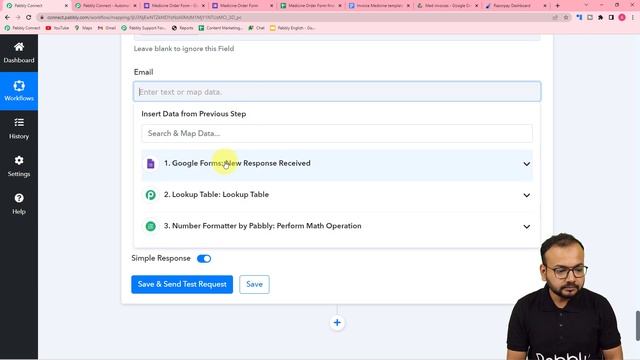This screenshot has width=640, height=360.
Task: Bookmark this page with the star icon
Action: (566, 18)
